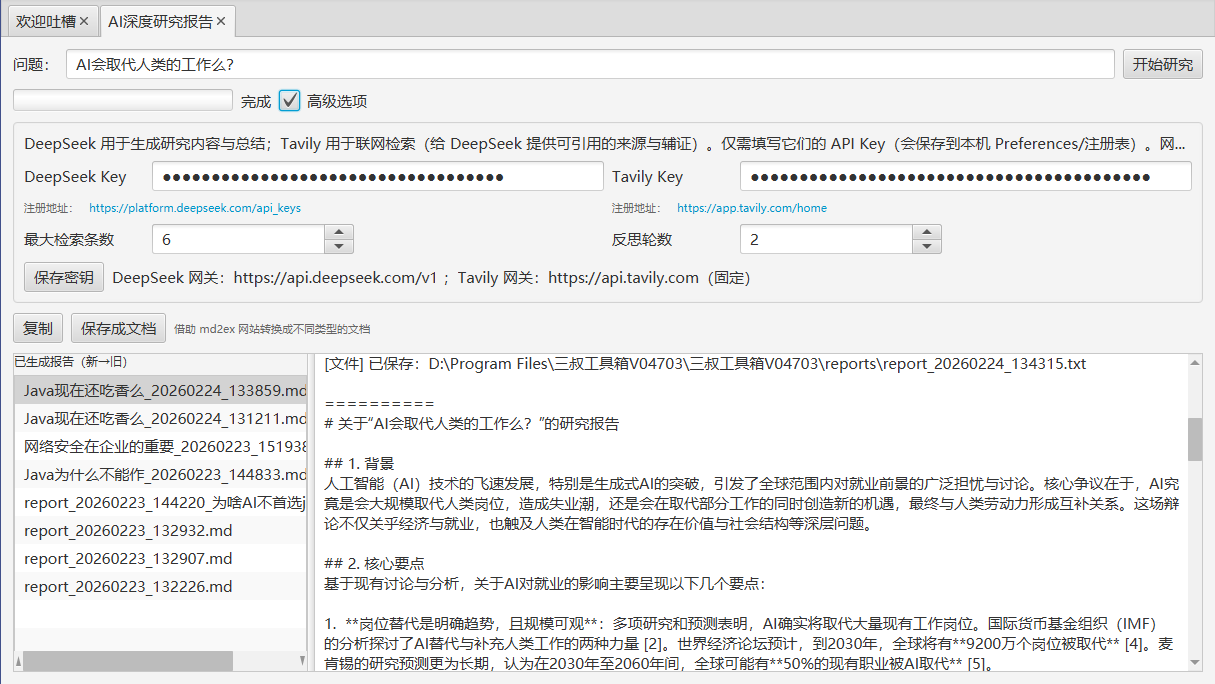The image size is (1215, 684).
Task: Select report_20260223_132932.md in report list
Action: click(128, 531)
